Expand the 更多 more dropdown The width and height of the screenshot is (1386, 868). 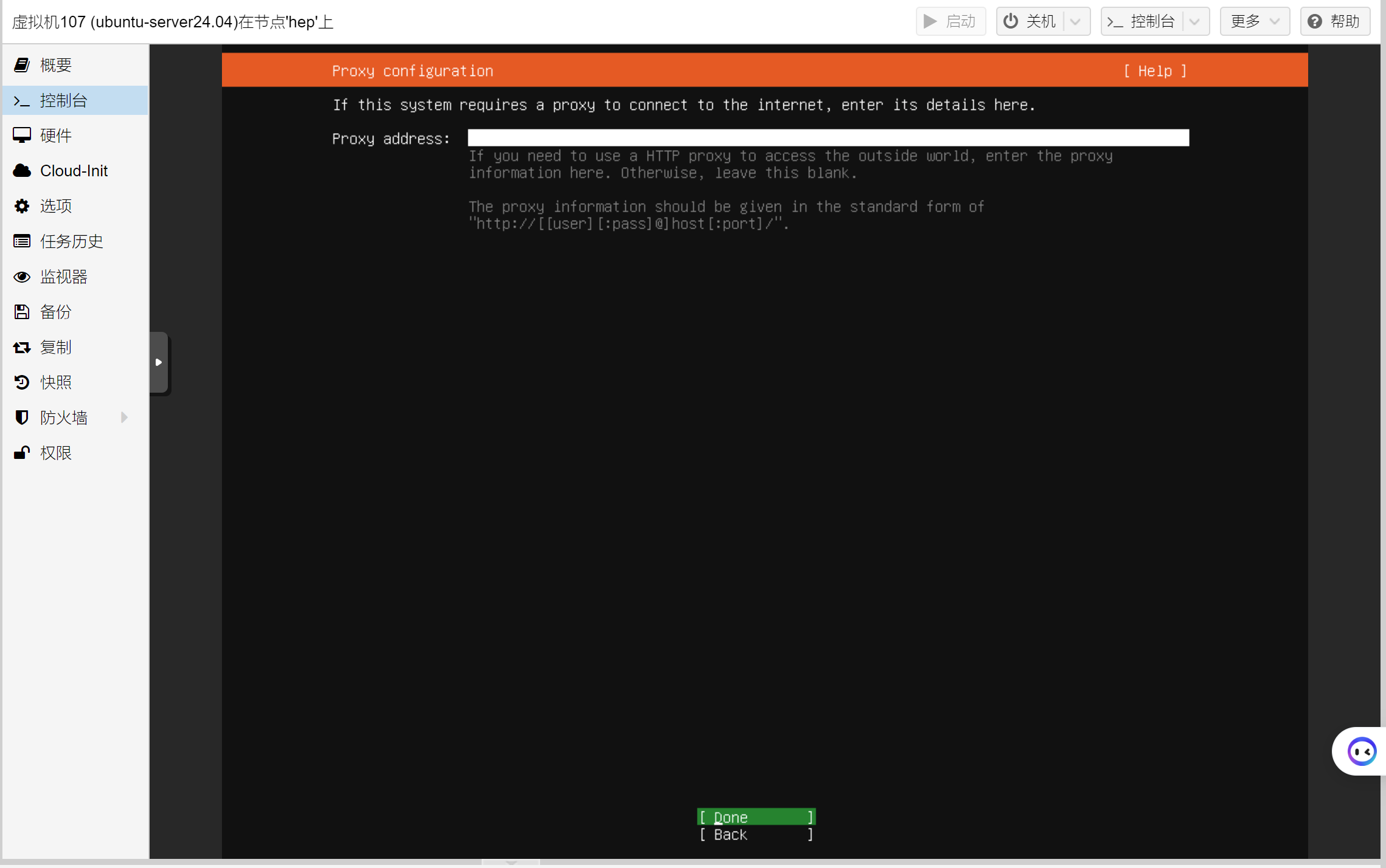point(1254,22)
